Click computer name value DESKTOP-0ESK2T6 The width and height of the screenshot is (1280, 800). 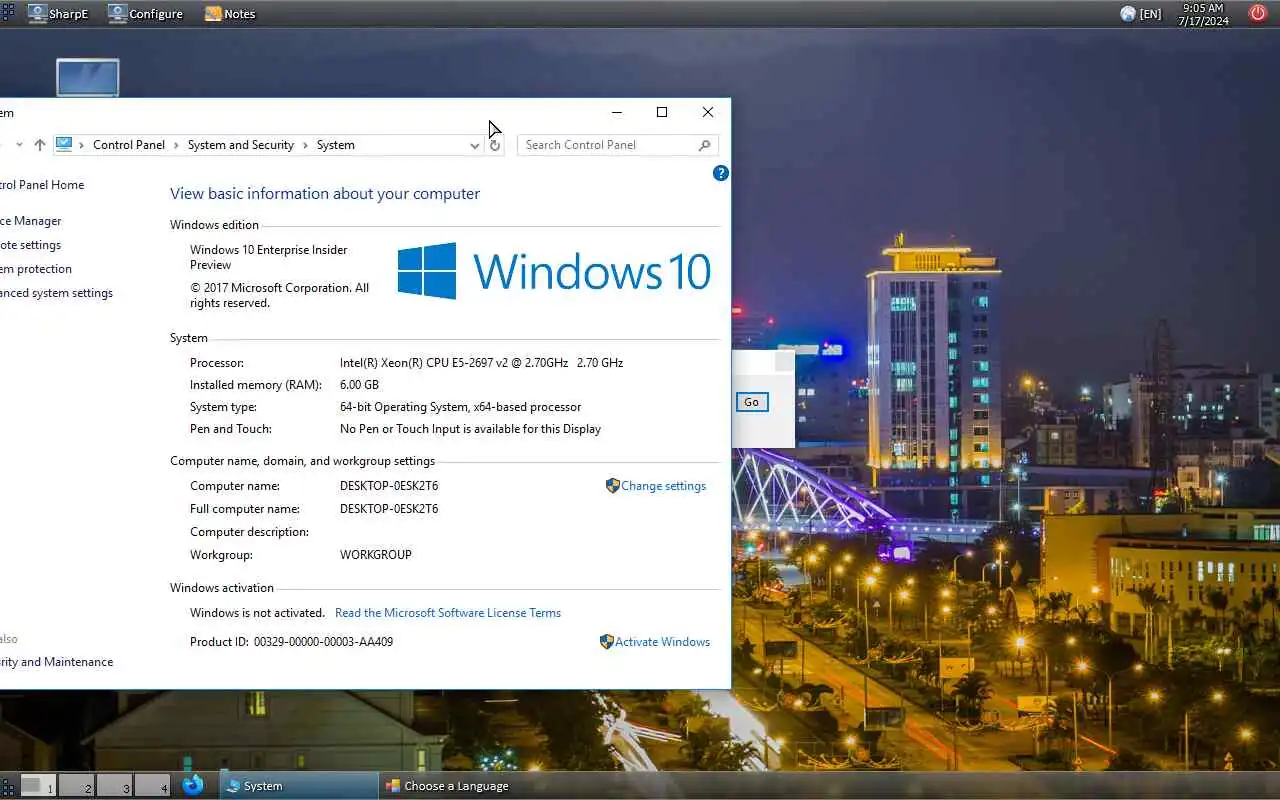[x=389, y=486]
